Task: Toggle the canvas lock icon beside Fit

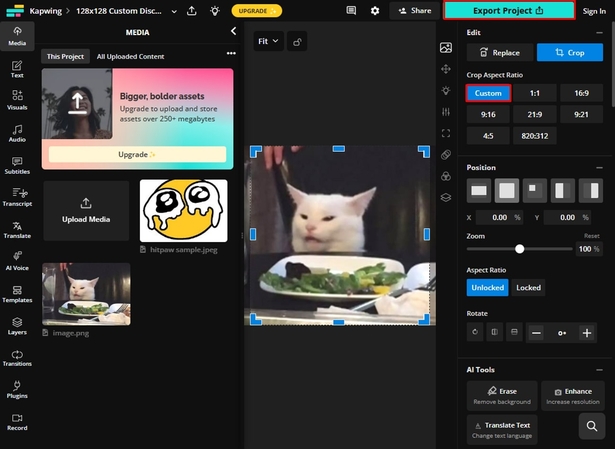Action: coord(298,42)
